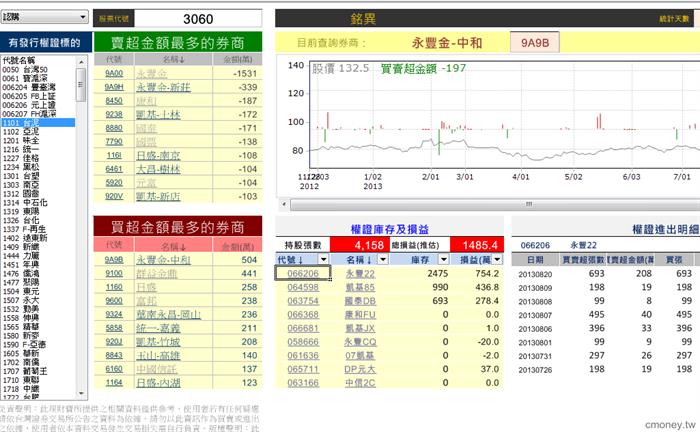
Task: Sort buyers table by 名稱 header
Action: point(173,245)
